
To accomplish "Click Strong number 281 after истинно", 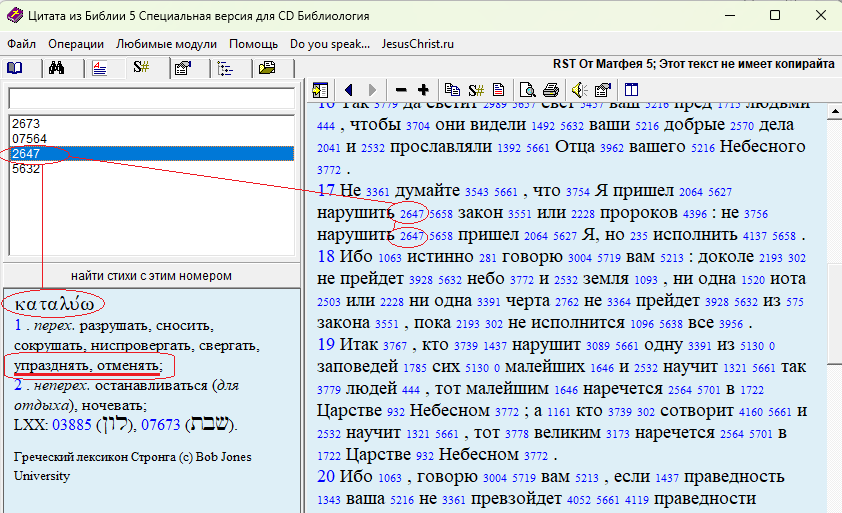I will point(488,258).
